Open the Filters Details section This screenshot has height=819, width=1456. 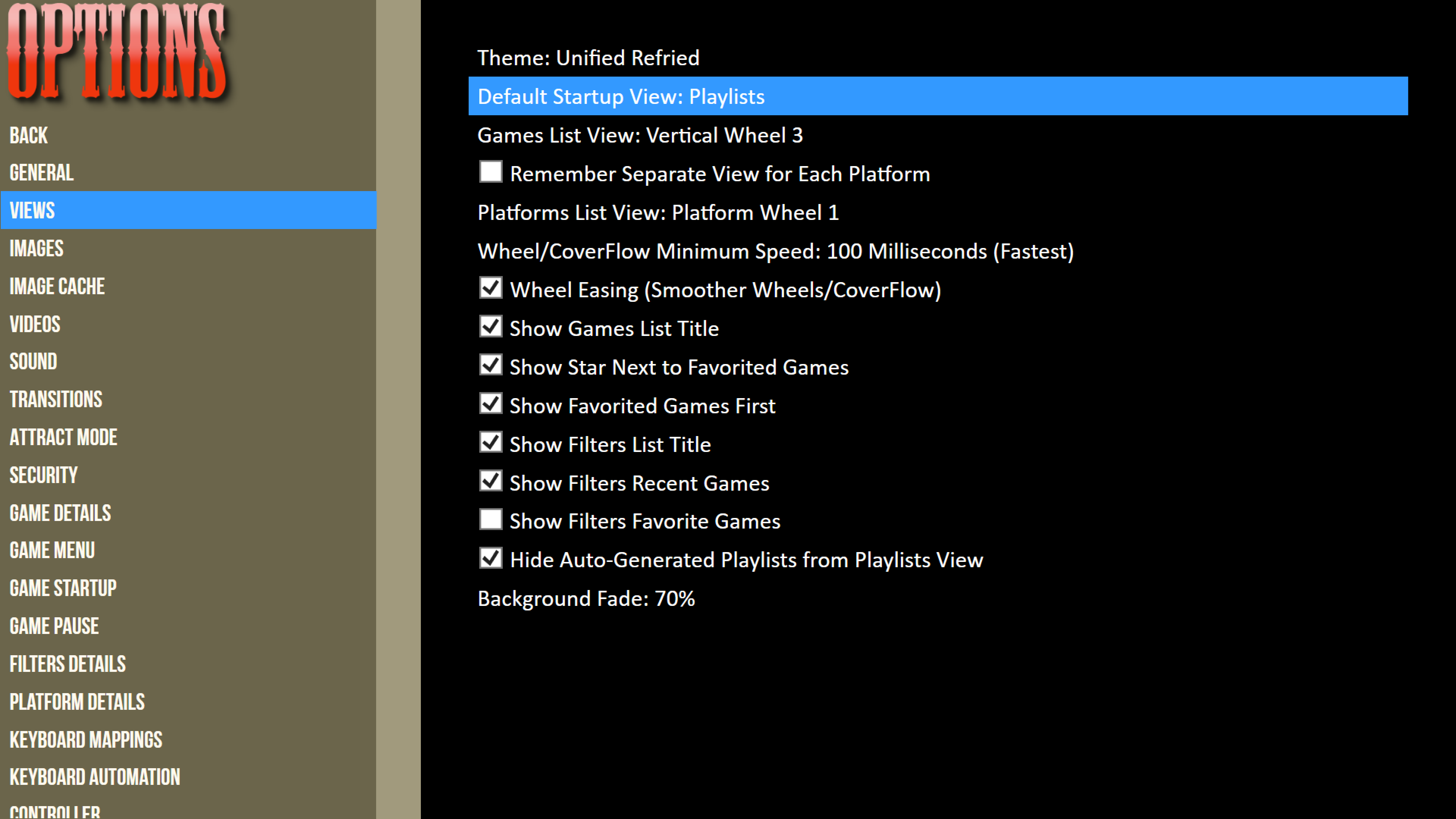pyautogui.click(x=188, y=664)
